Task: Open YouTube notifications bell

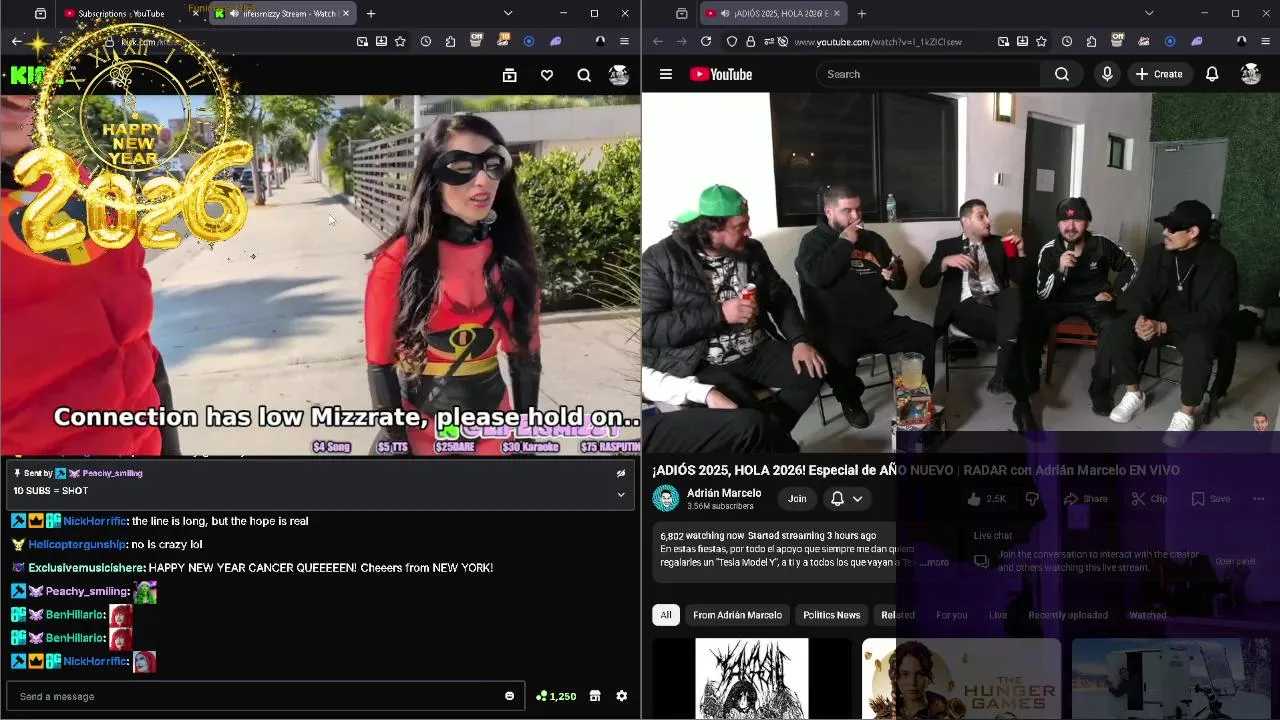Action: click(1212, 74)
